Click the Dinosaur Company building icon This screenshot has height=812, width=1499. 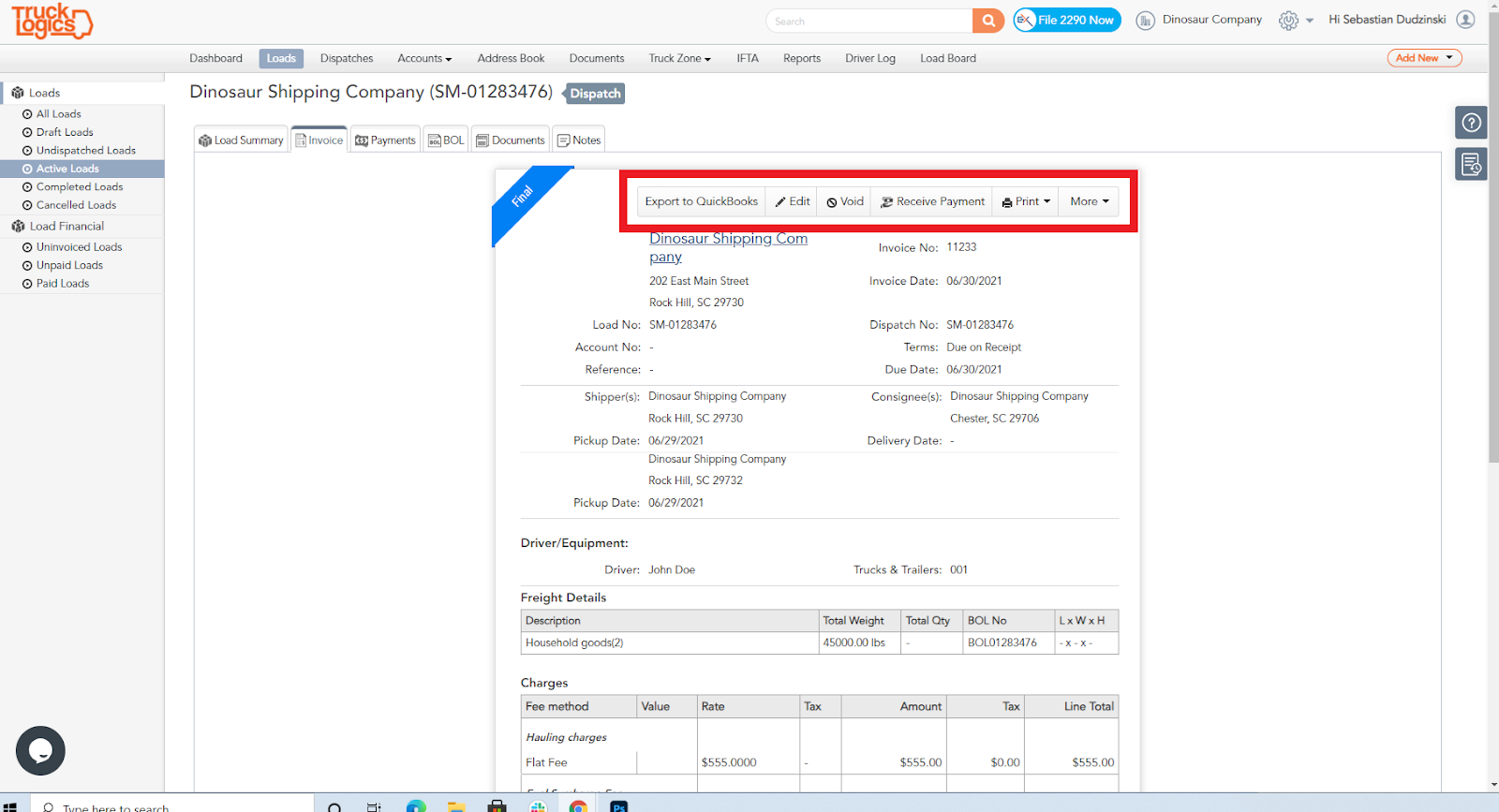coord(1145,21)
